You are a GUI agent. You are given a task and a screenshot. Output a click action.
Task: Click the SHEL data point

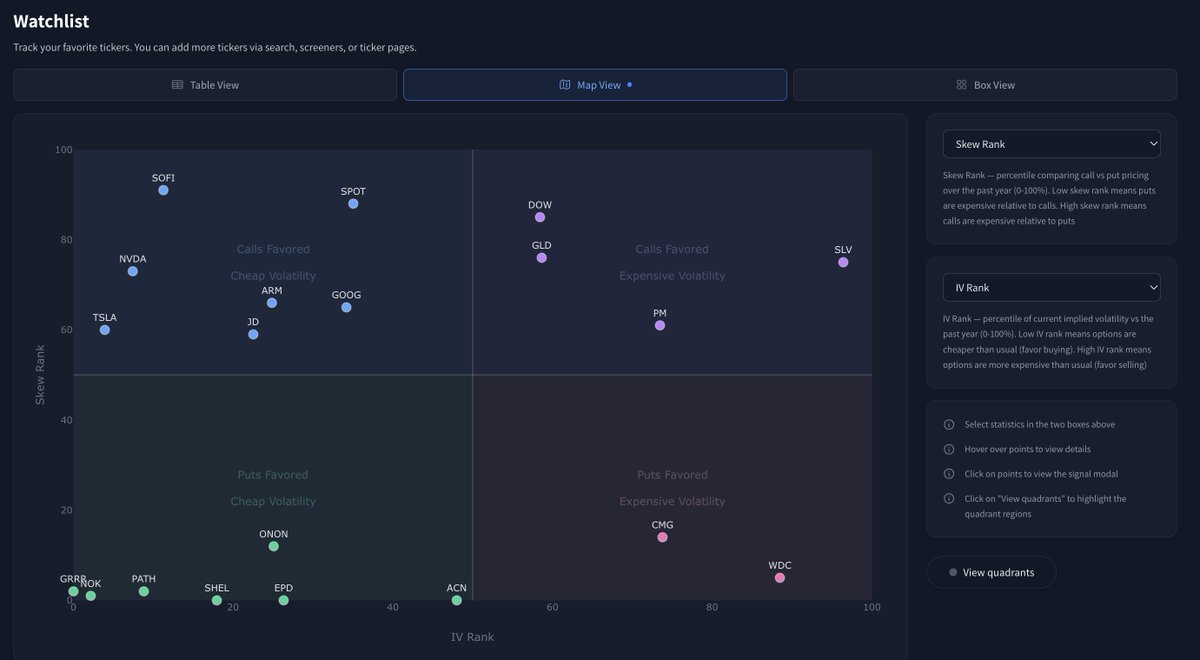coord(216,600)
